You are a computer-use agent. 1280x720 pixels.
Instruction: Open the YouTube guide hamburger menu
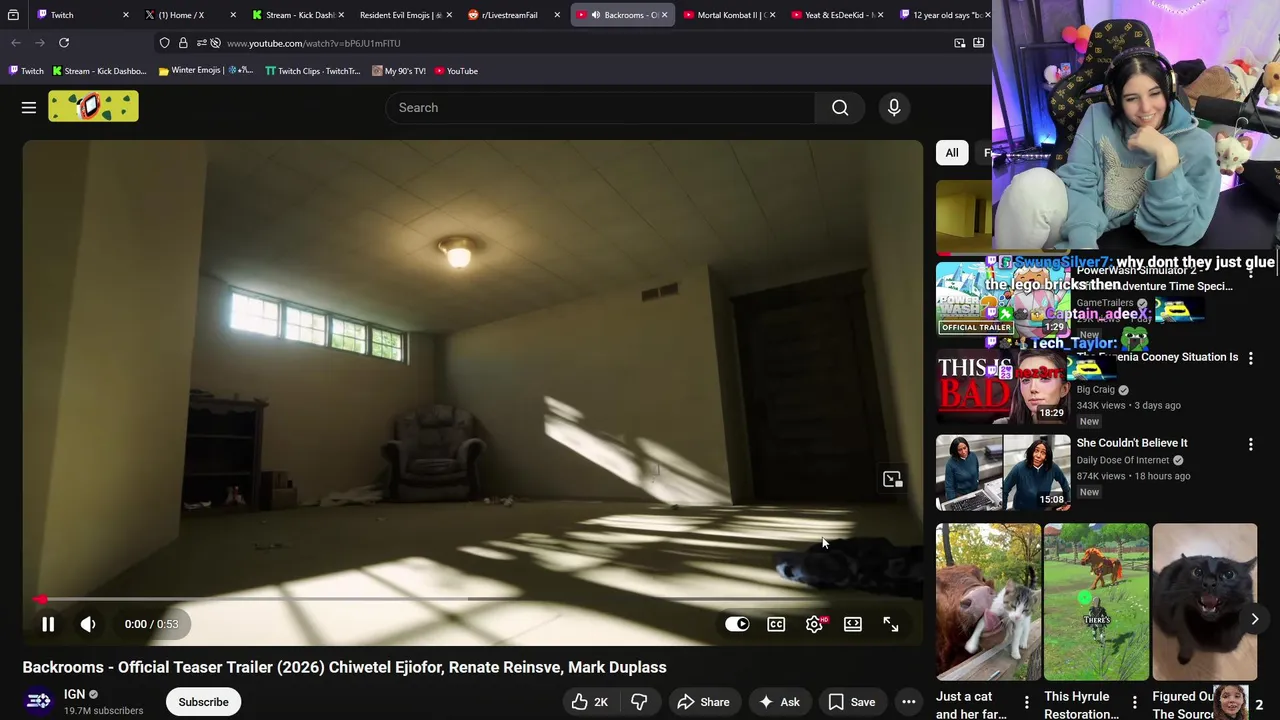[x=29, y=107]
